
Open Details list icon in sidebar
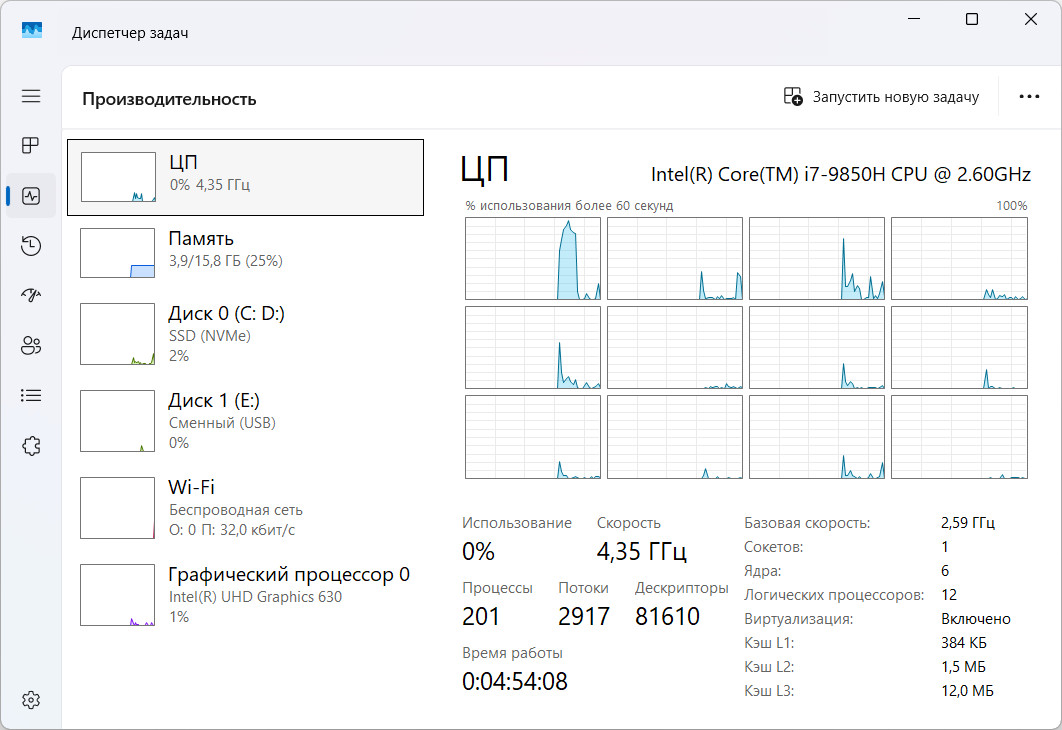point(31,395)
